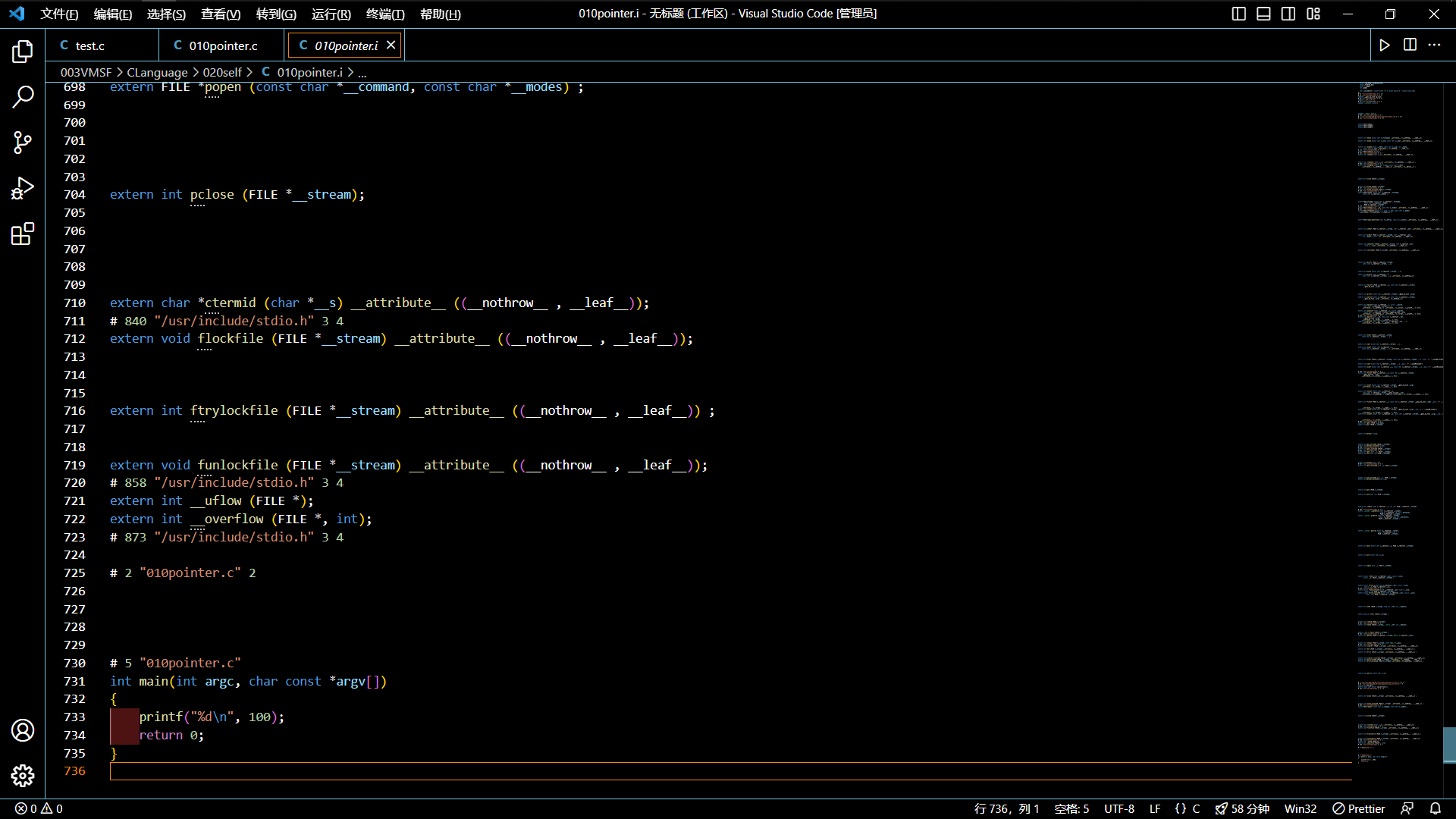
Task: Split the editor to the right
Action: tap(1410, 45)
